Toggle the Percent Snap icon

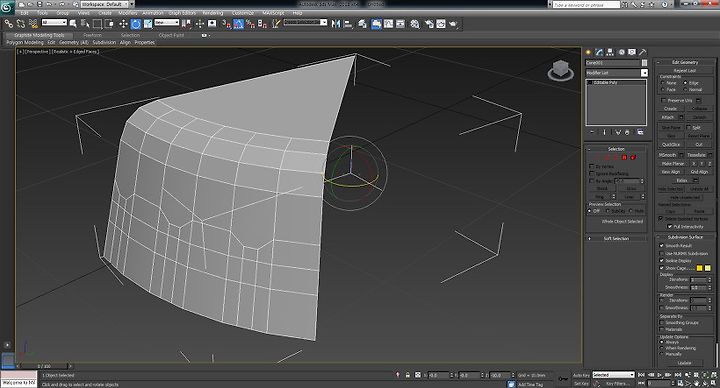pos(250,23)
